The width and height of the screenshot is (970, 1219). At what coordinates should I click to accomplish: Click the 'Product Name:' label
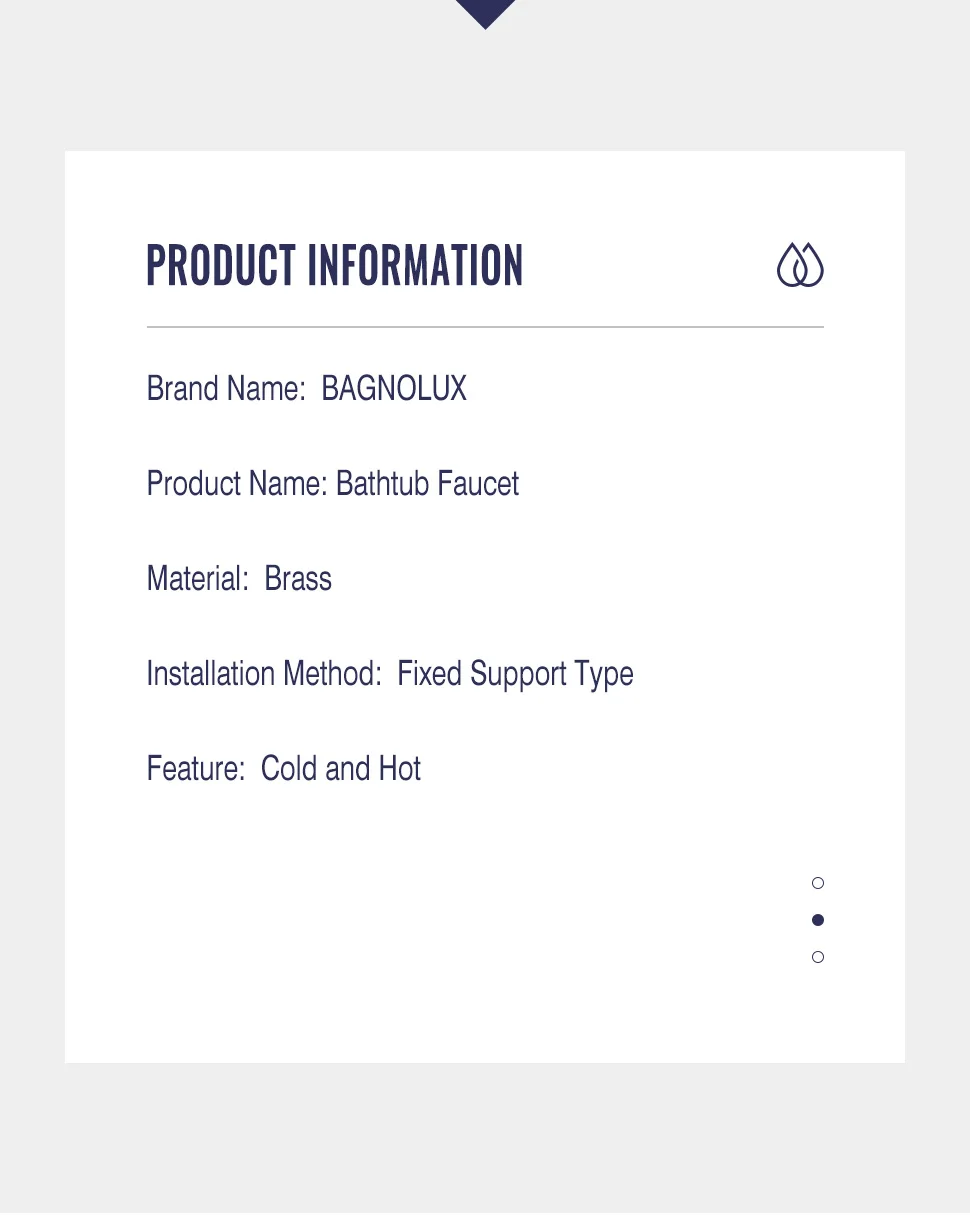coord(237,484)
